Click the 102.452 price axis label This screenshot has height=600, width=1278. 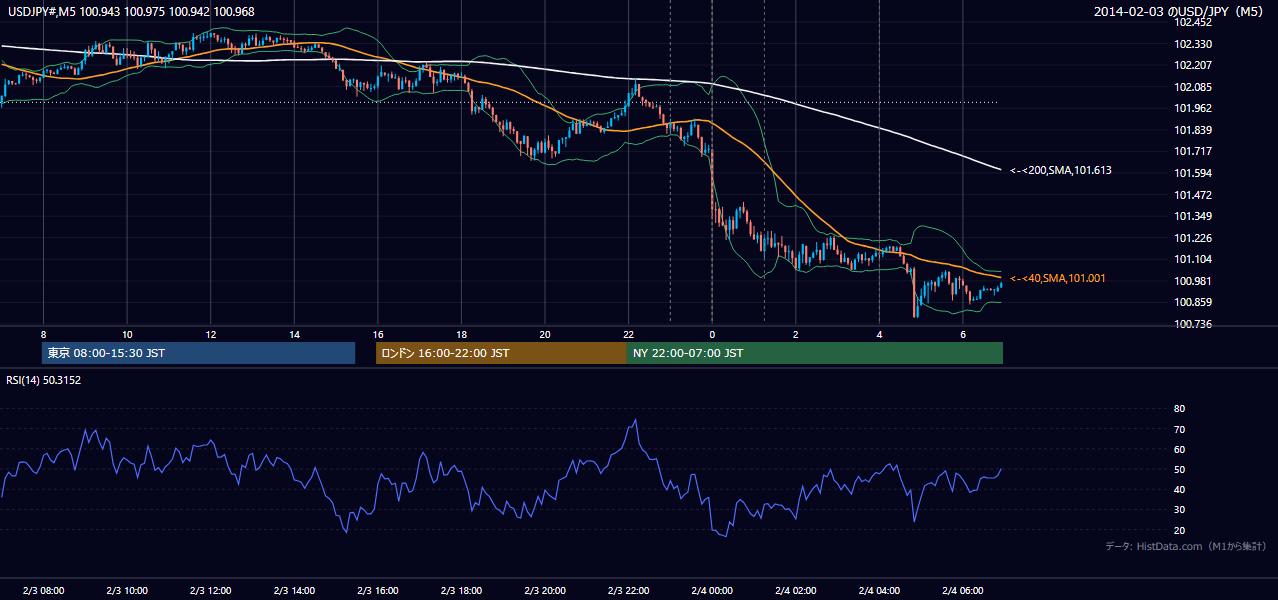click(x=1193, y=22)
